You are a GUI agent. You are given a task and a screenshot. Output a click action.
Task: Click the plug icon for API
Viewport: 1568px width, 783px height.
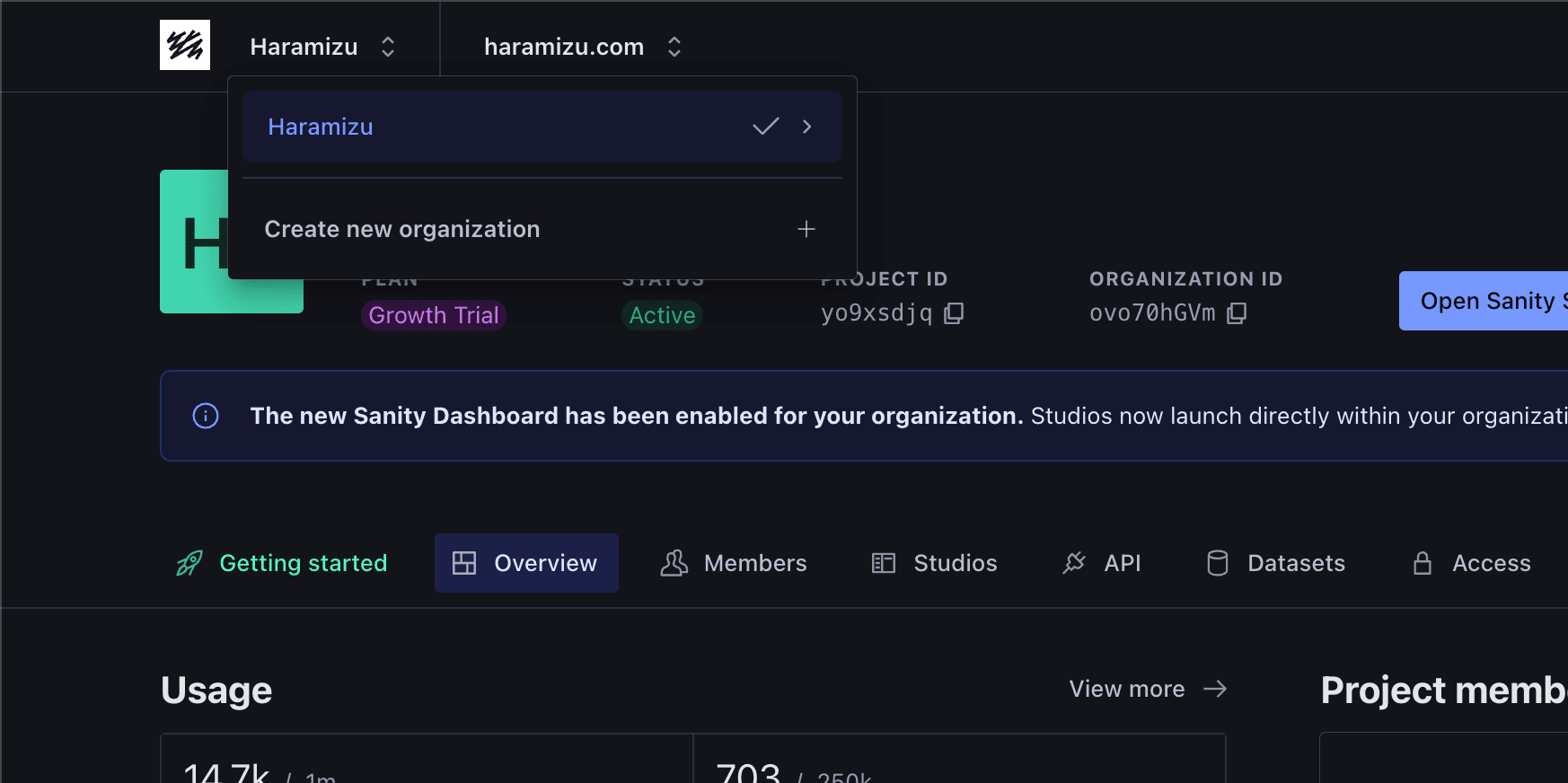1074,563
